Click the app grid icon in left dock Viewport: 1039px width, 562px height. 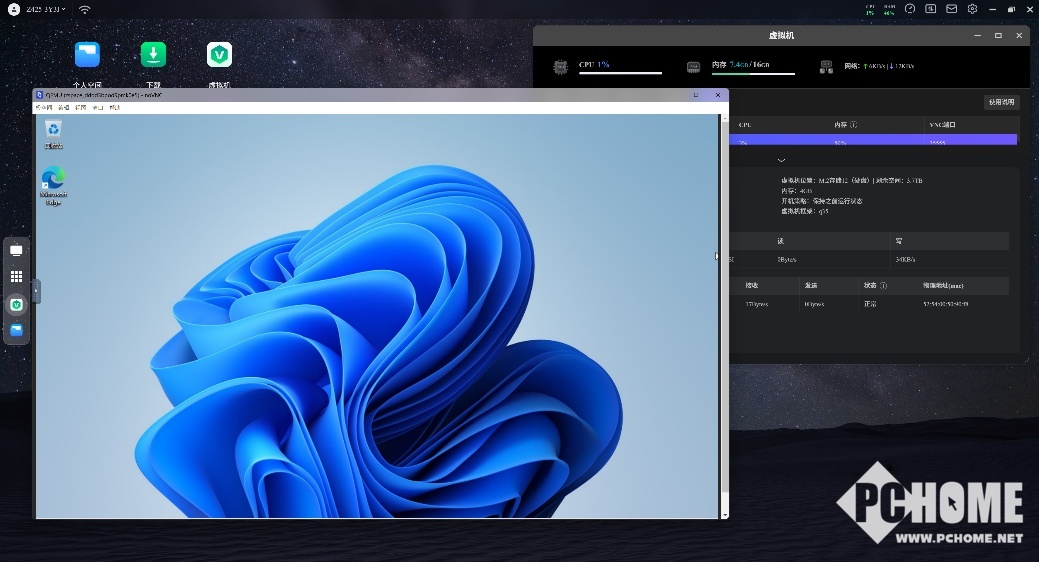point(16,276)
